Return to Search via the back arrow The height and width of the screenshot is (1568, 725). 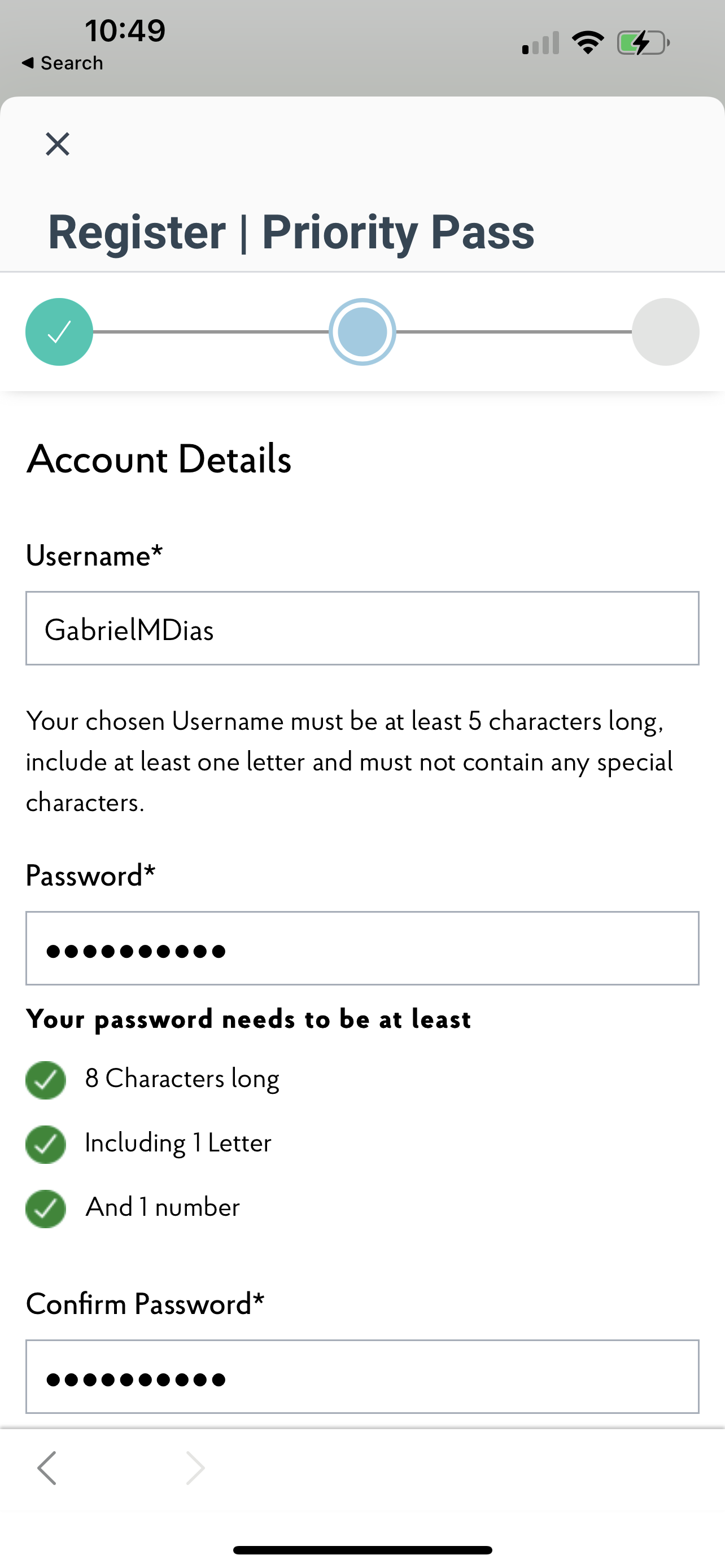(x=62, y=63)
